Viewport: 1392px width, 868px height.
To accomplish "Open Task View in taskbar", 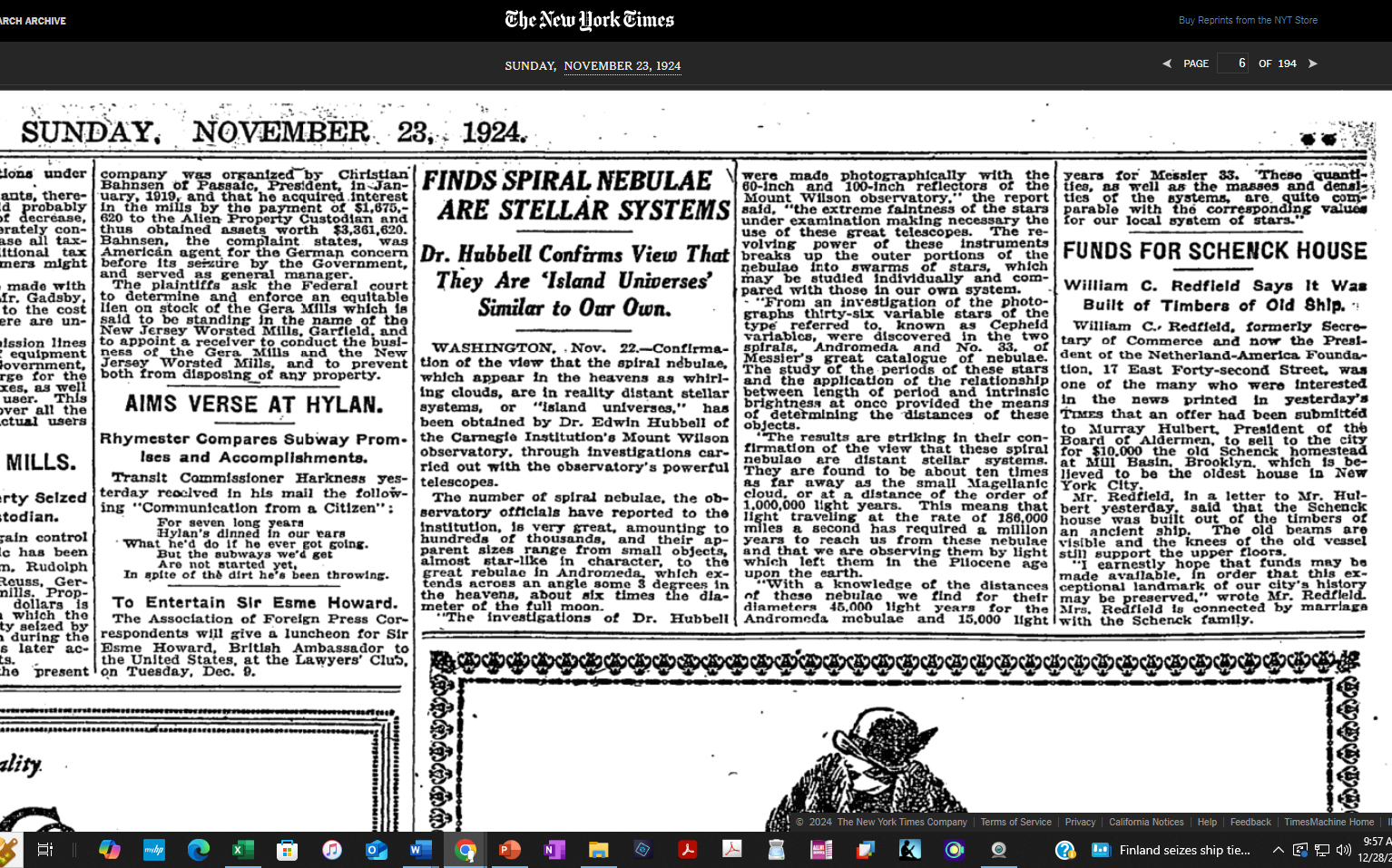I will coord(44,850).
